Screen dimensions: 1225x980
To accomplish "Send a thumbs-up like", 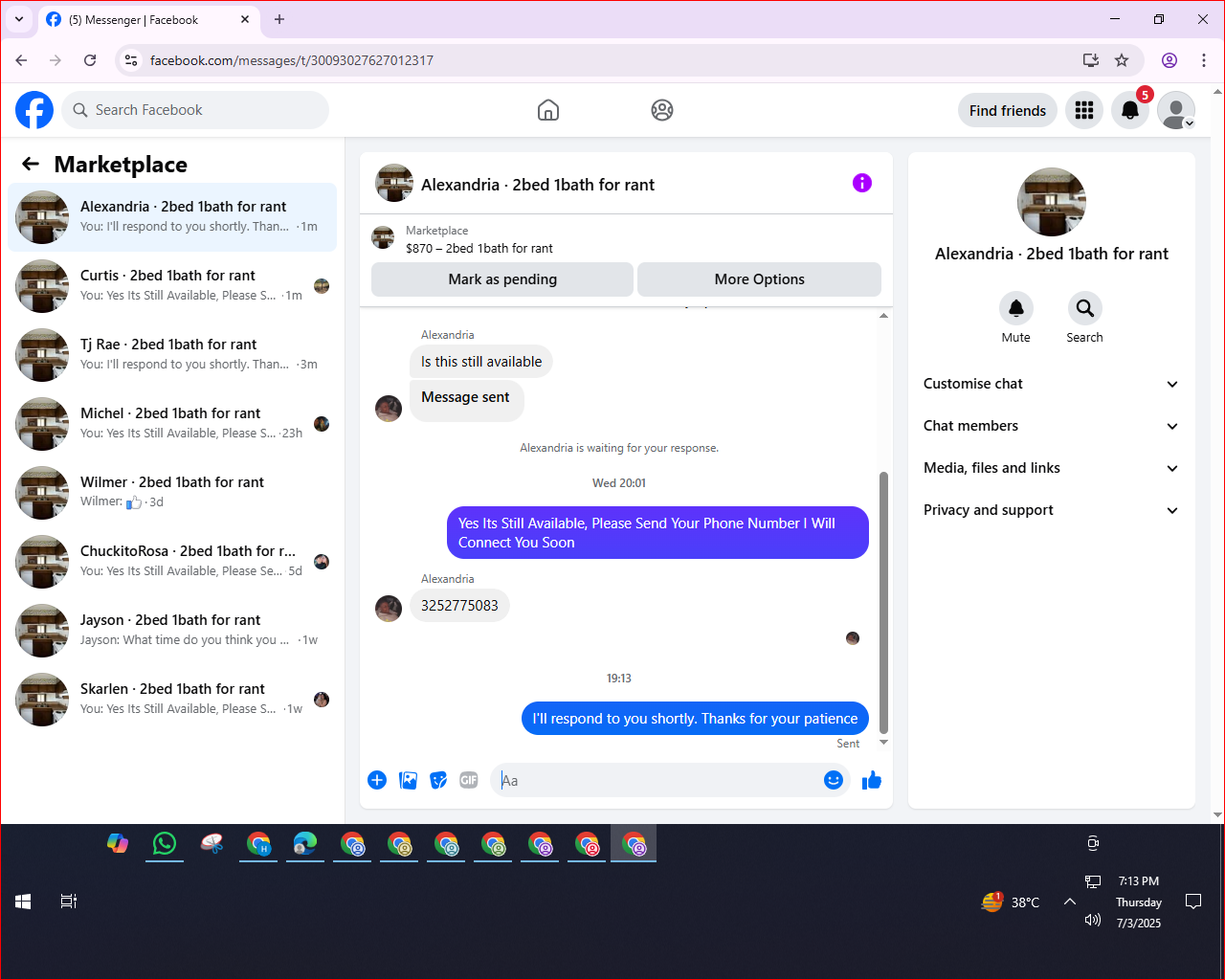I will [872, 780].
